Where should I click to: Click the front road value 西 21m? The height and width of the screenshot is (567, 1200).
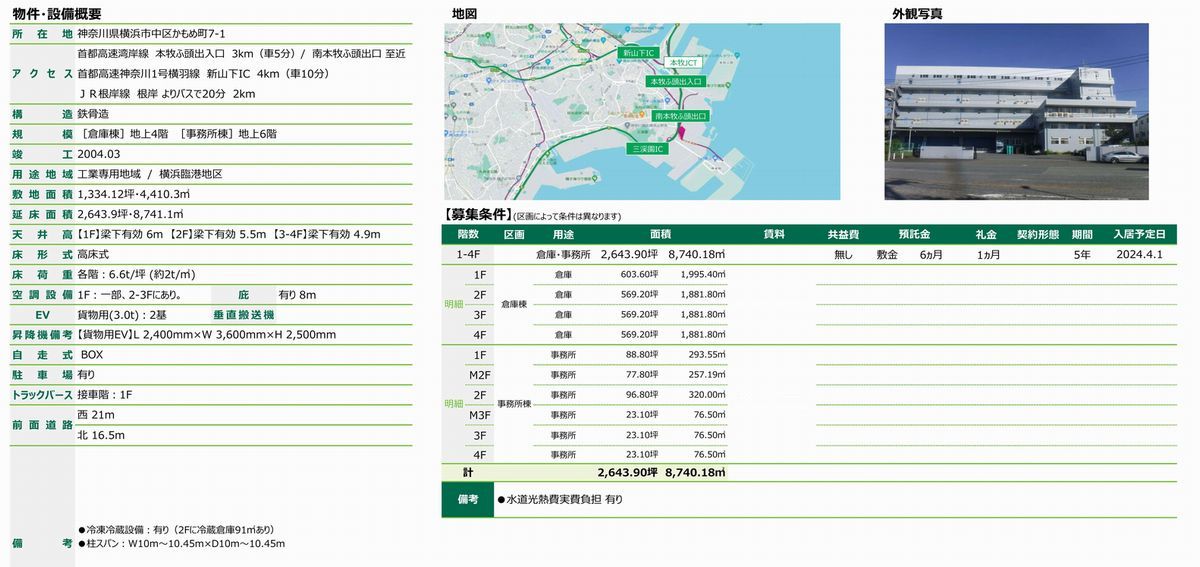[96, 414]
